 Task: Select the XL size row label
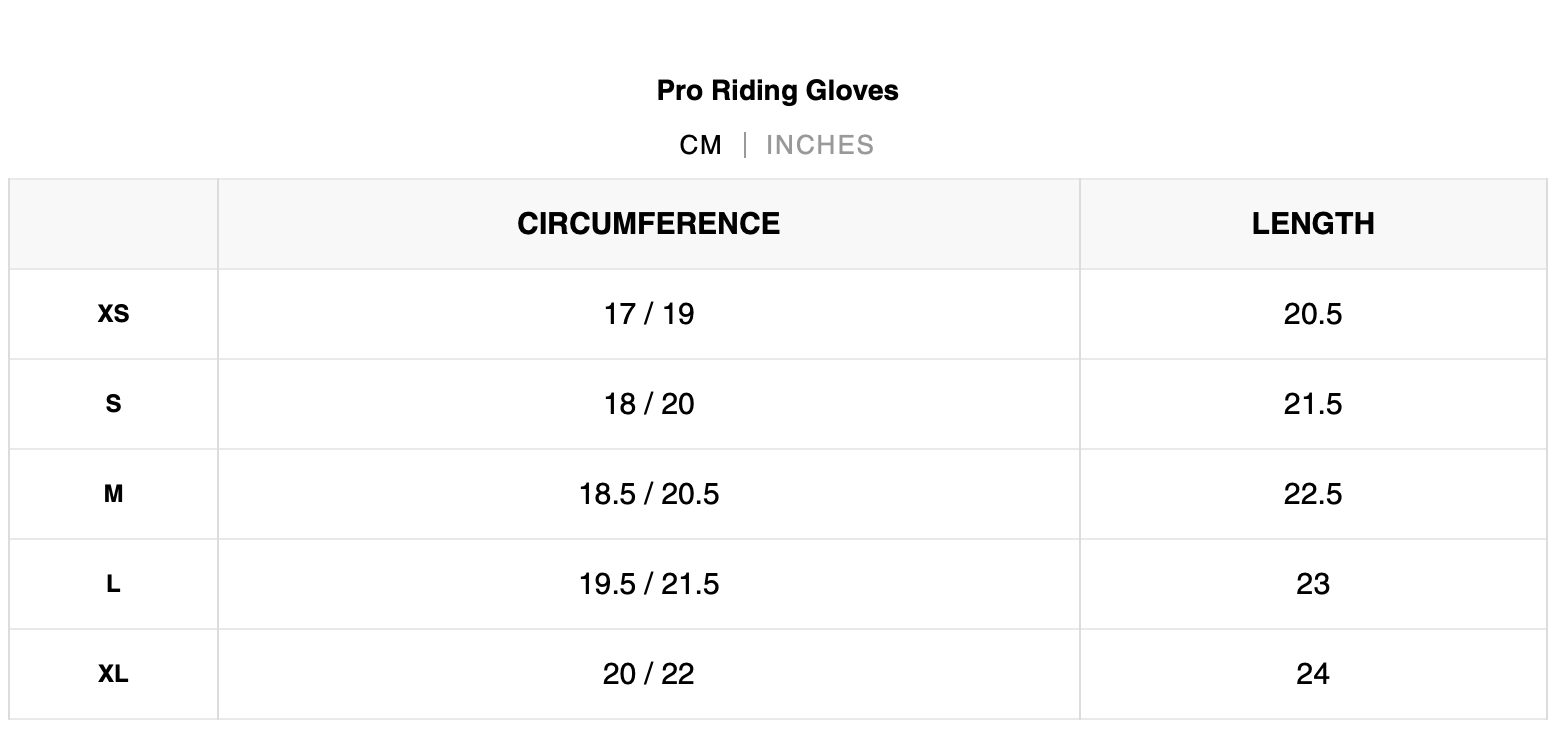113,674
